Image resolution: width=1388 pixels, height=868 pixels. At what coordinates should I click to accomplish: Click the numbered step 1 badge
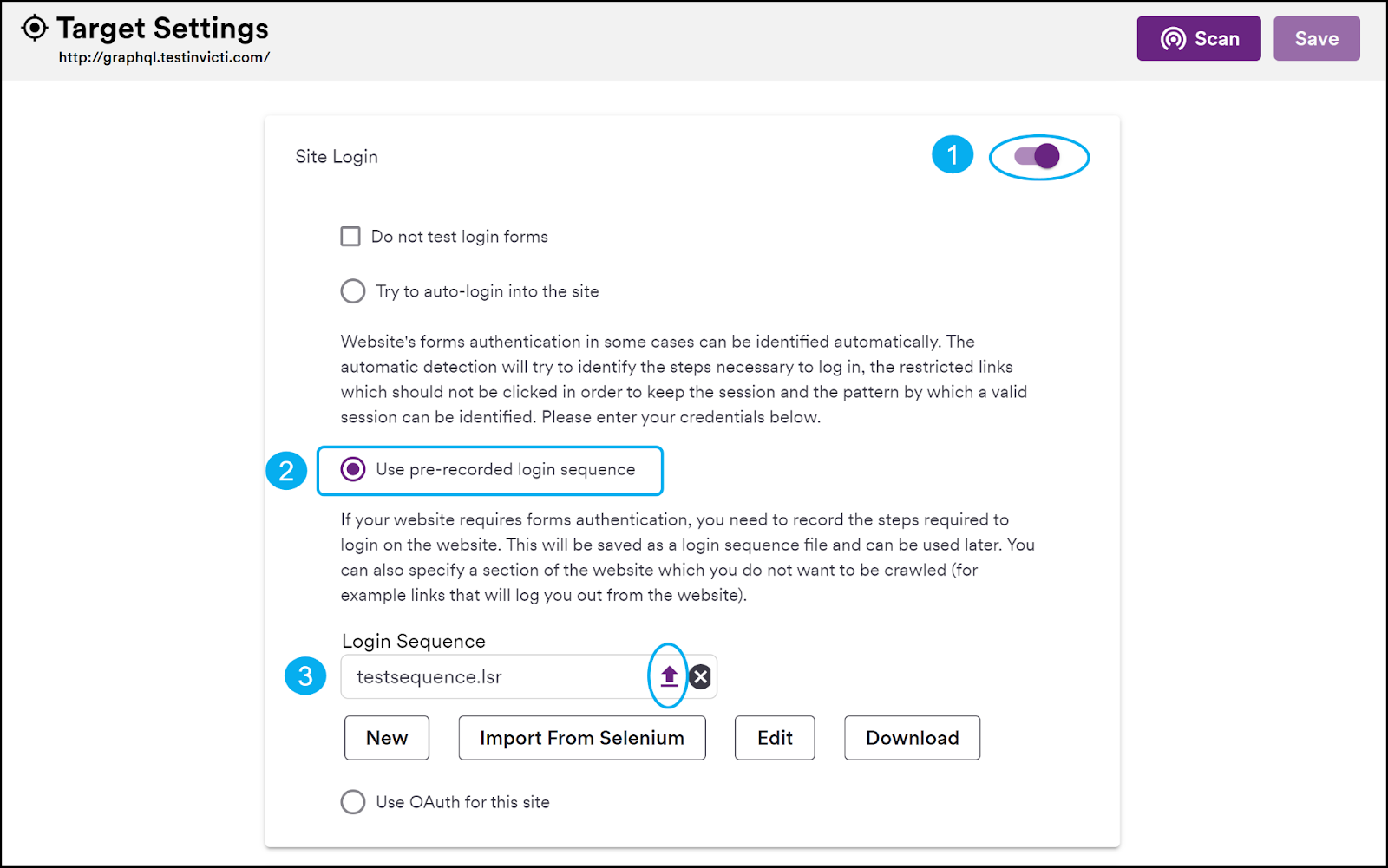pyautogui.click(x=953, y=155)
